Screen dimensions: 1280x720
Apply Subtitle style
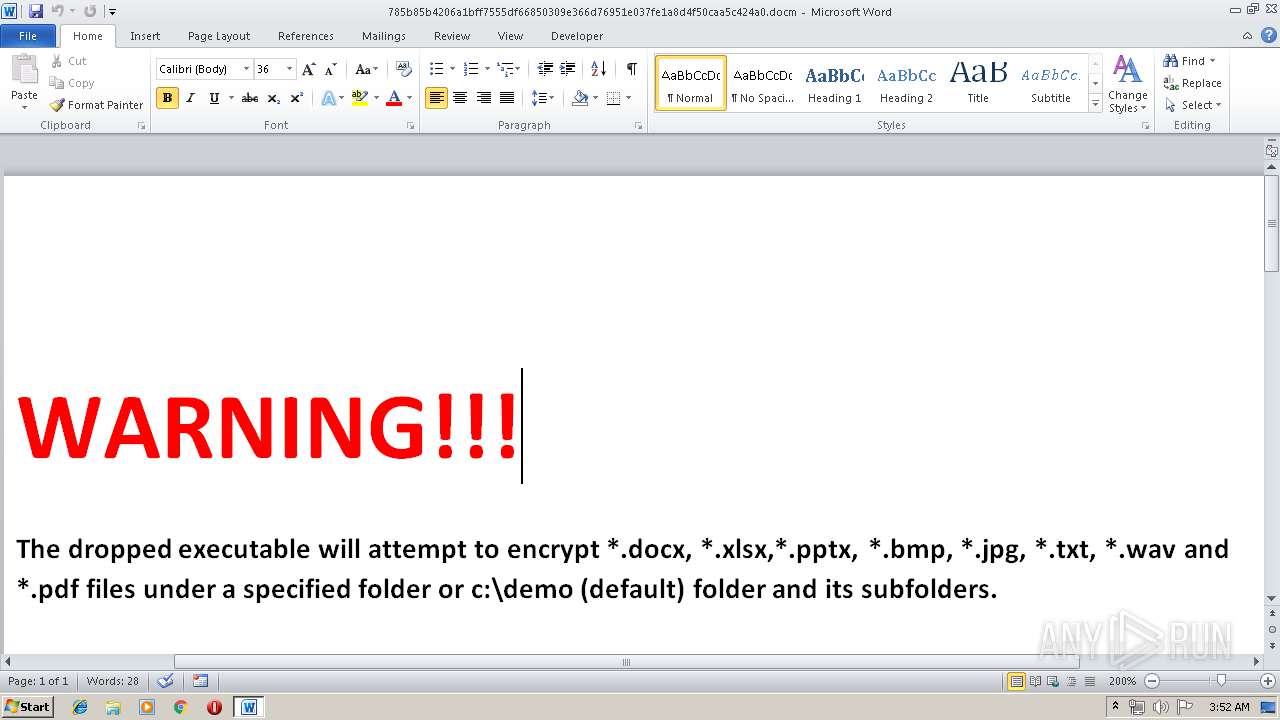click(x=1051, y=84)
